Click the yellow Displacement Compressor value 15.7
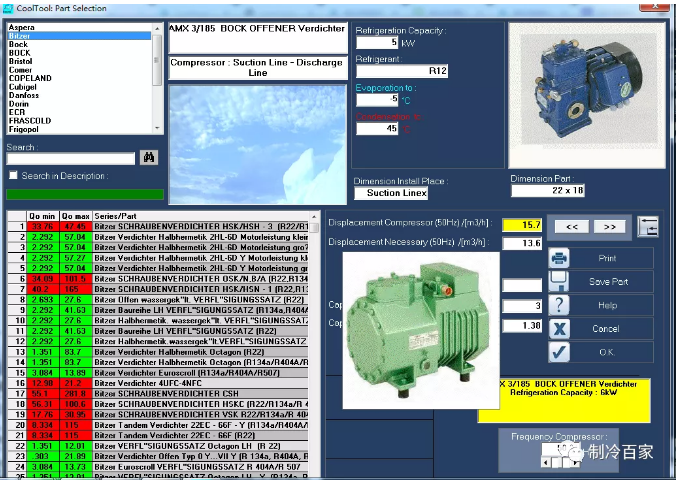The width and height of the screenshot is (677, 480). click(x=522, y=225)
